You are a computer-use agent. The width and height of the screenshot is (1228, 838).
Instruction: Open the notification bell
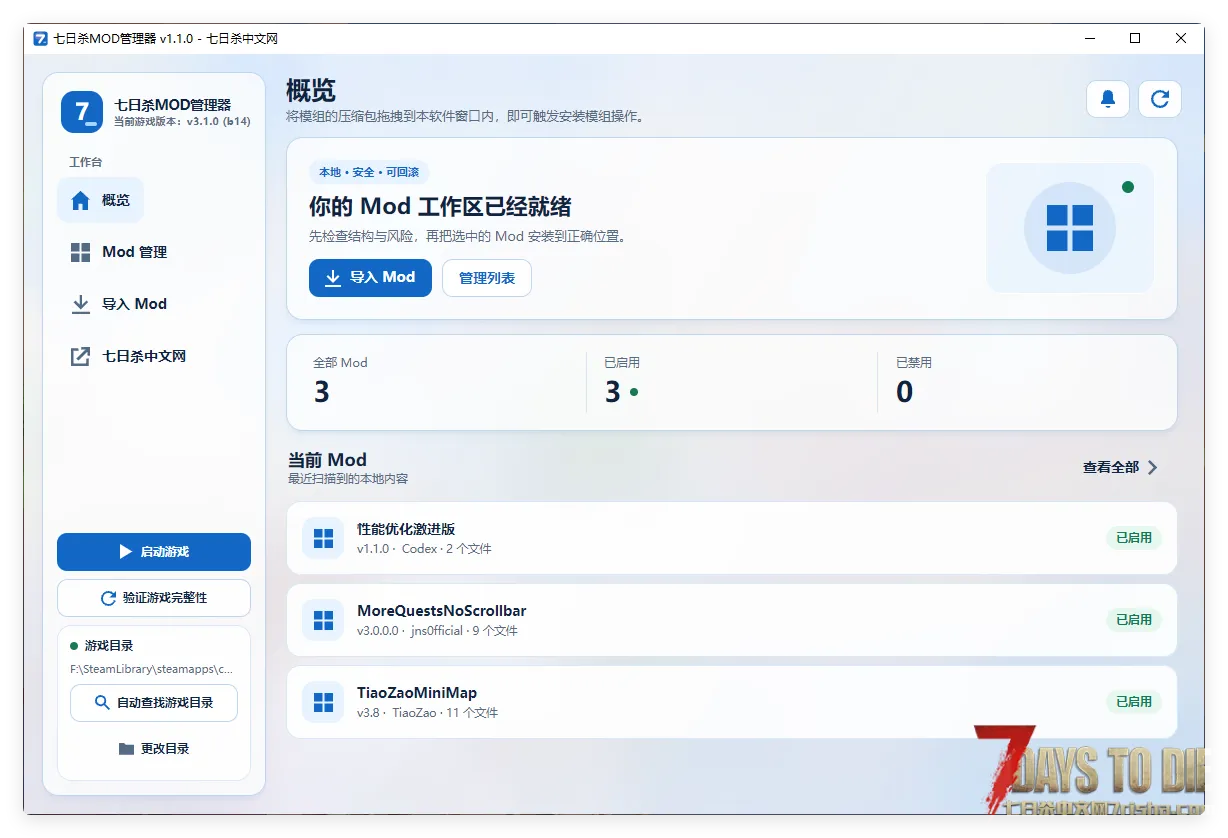pyautogui.click(x=1108, y=99)
